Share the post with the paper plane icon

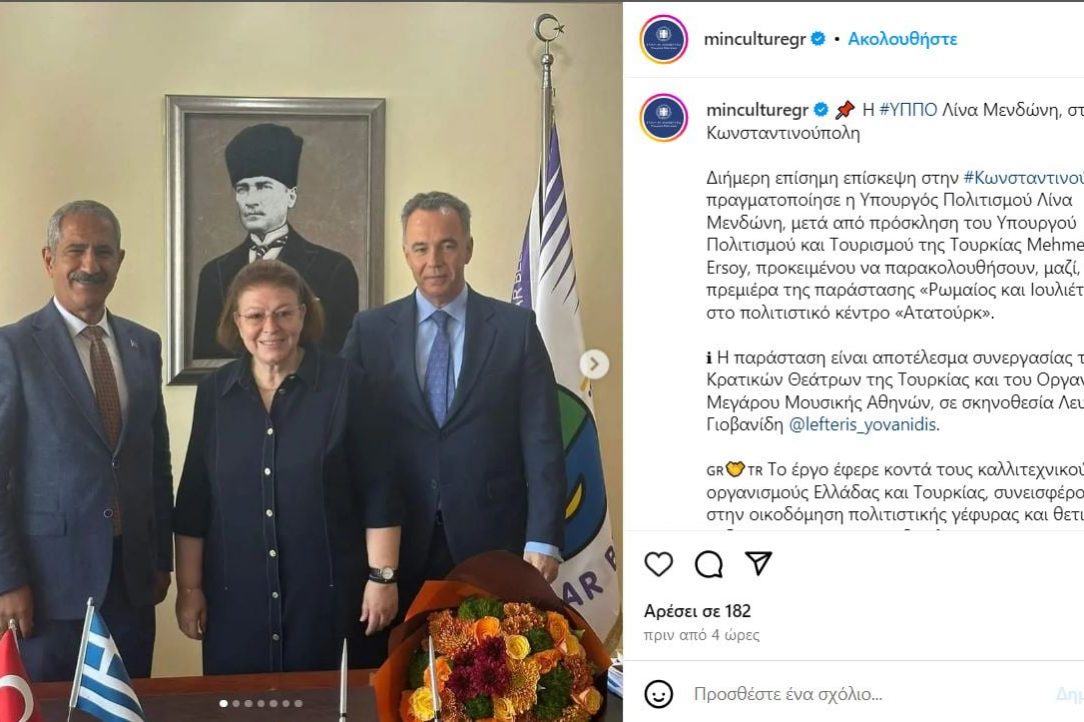[x=758, y=563]
